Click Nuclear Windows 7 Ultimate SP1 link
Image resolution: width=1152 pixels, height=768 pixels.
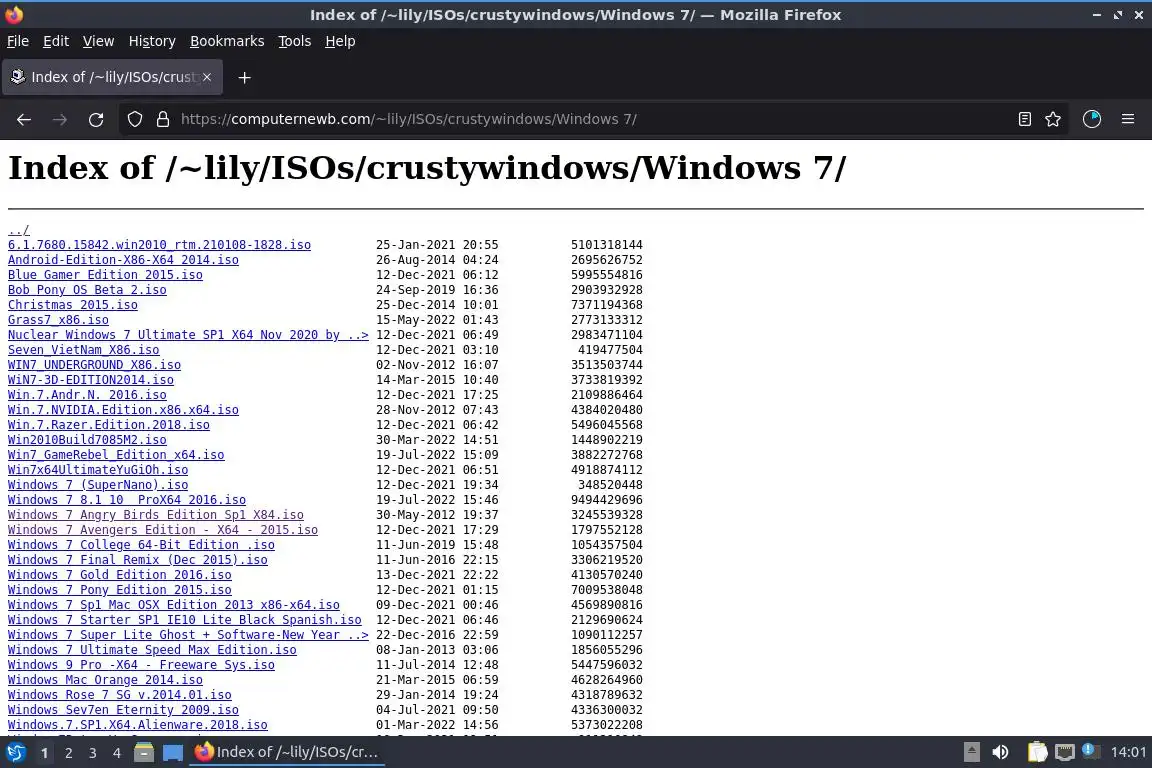pos(188,335)
